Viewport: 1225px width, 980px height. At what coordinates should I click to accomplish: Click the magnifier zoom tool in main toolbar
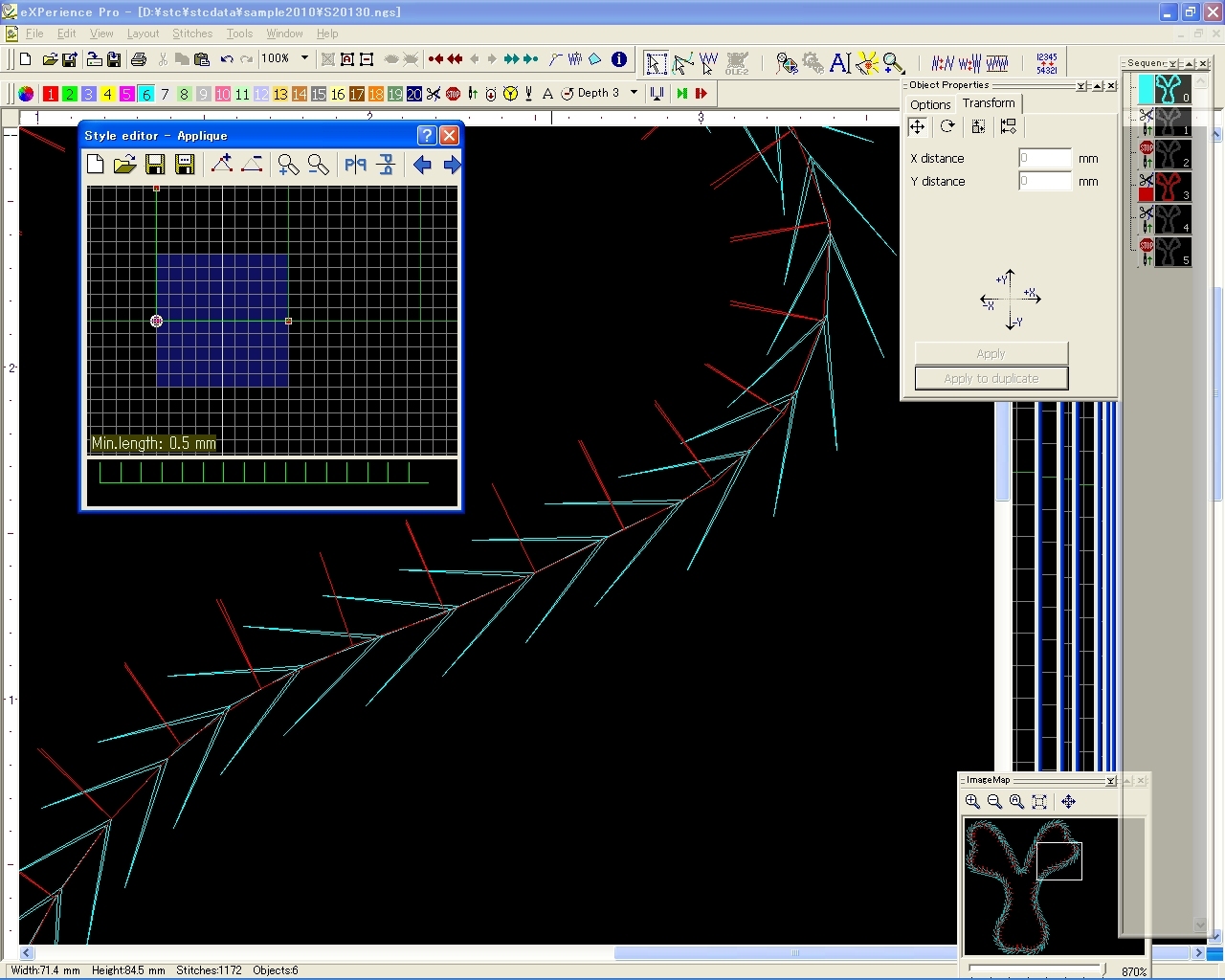(x=894, y=63)
